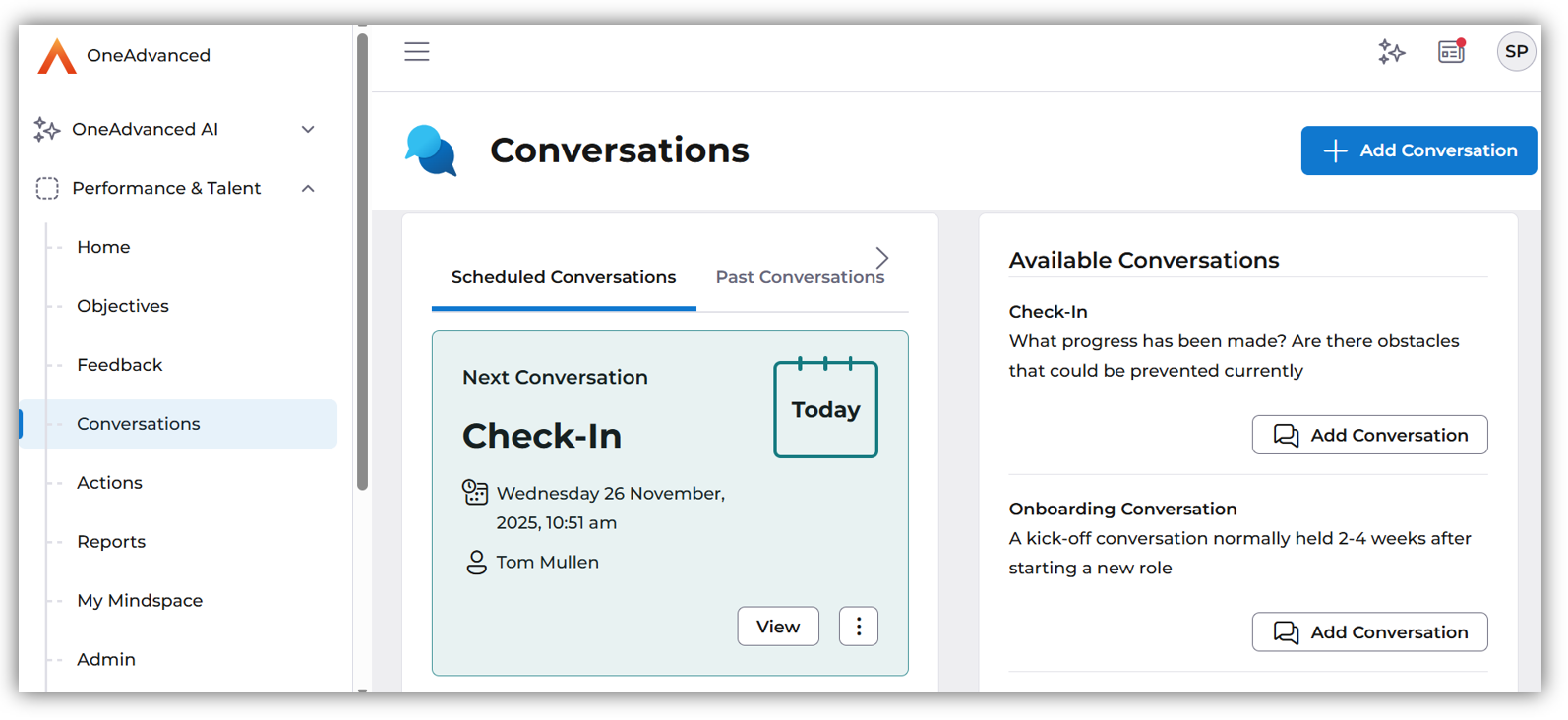Add an Onboarding Conversation
This screenshot has height=720, width=1568.
point(1369,632)
